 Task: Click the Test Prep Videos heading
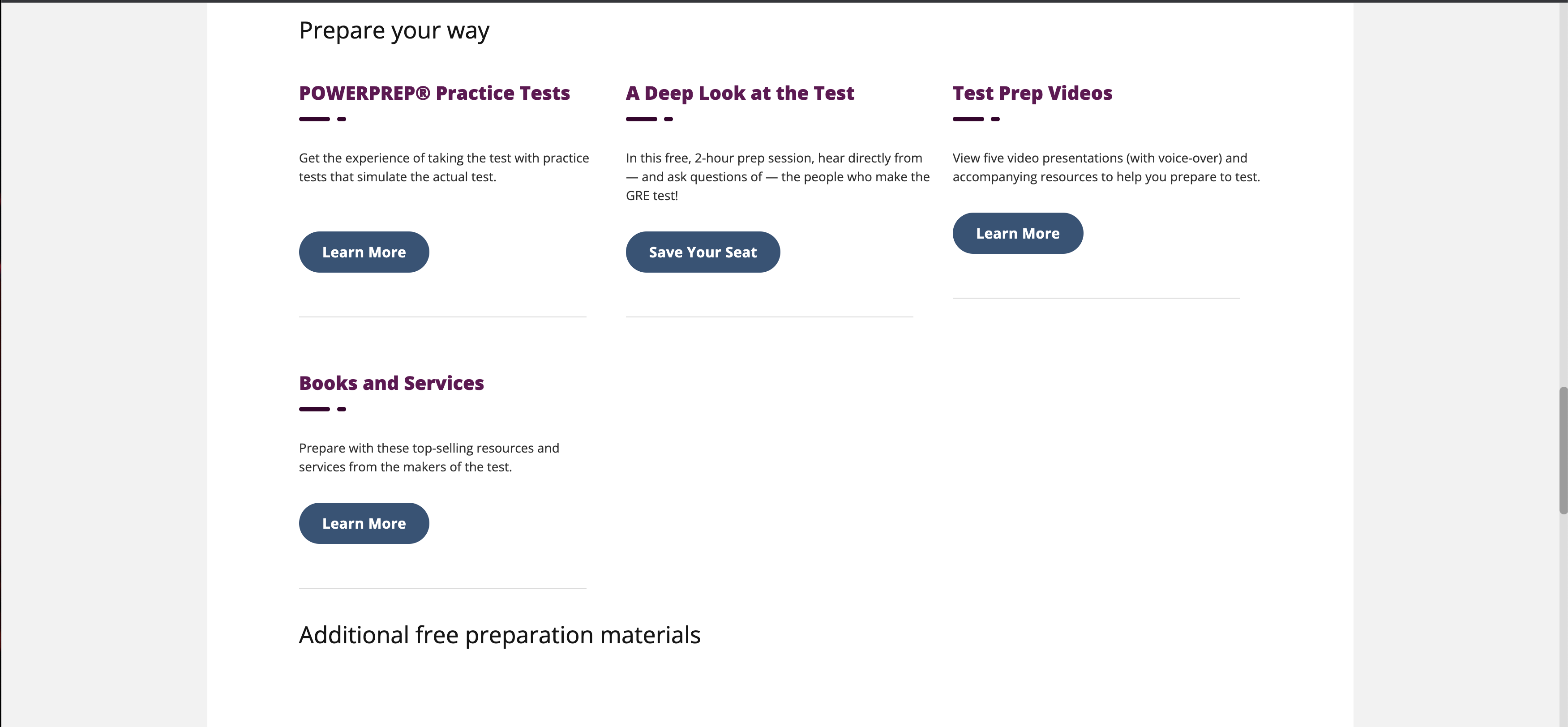point(1032,93)
